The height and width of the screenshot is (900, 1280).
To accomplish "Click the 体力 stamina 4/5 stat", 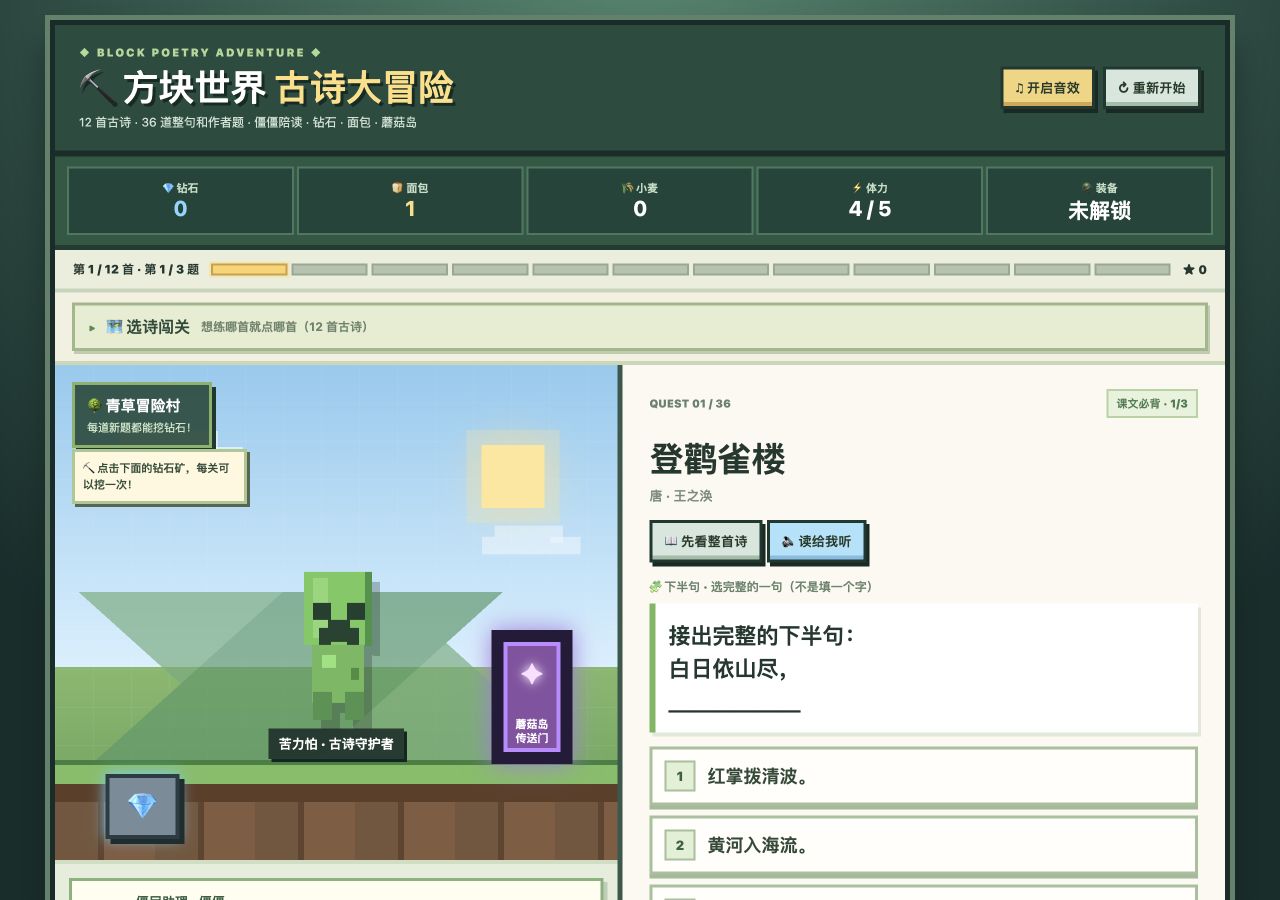I will pos(870,200).
